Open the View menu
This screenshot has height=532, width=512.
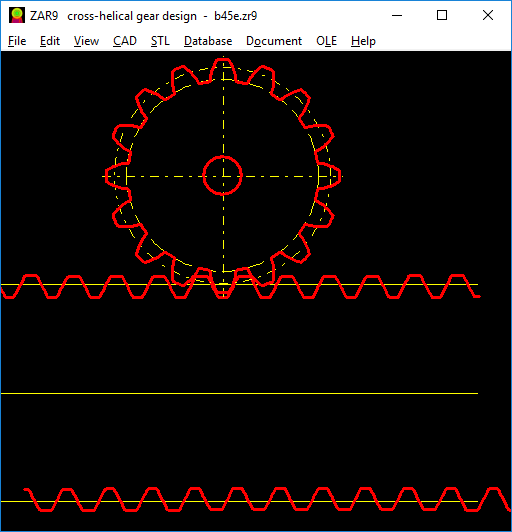[86, 41]
